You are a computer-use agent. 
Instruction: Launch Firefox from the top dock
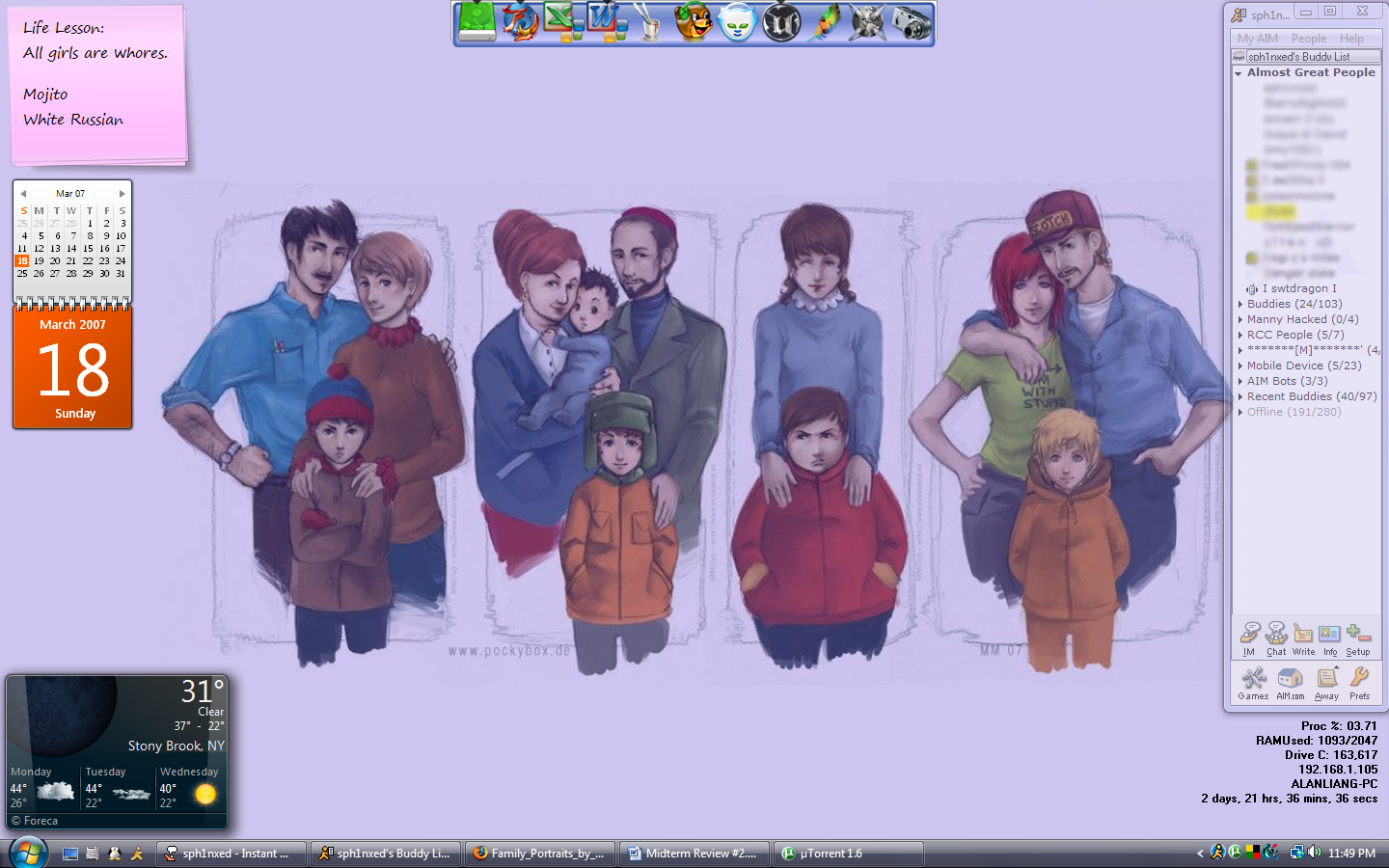pos(521,21)
